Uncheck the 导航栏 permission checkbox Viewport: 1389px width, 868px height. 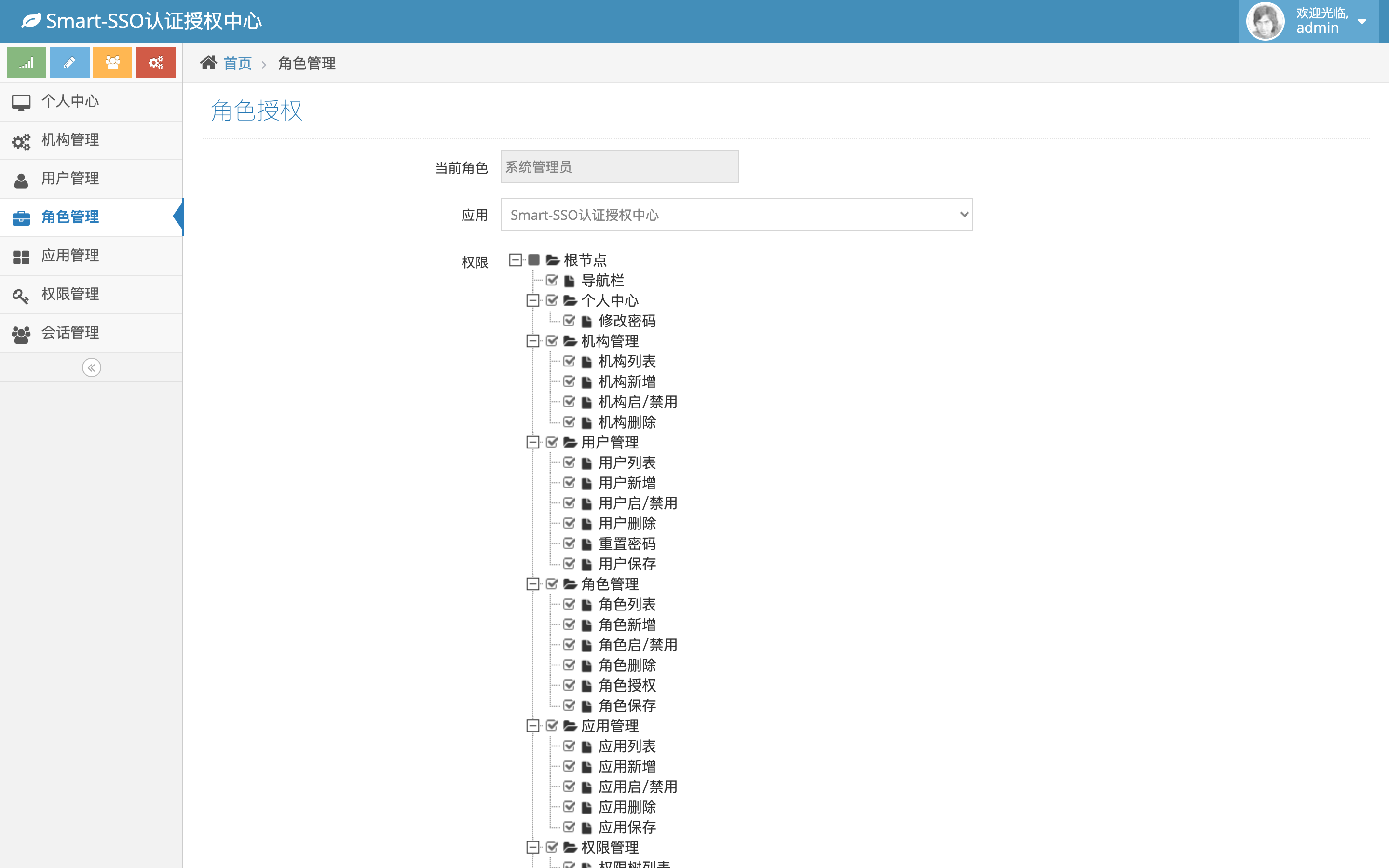point(552,280)
